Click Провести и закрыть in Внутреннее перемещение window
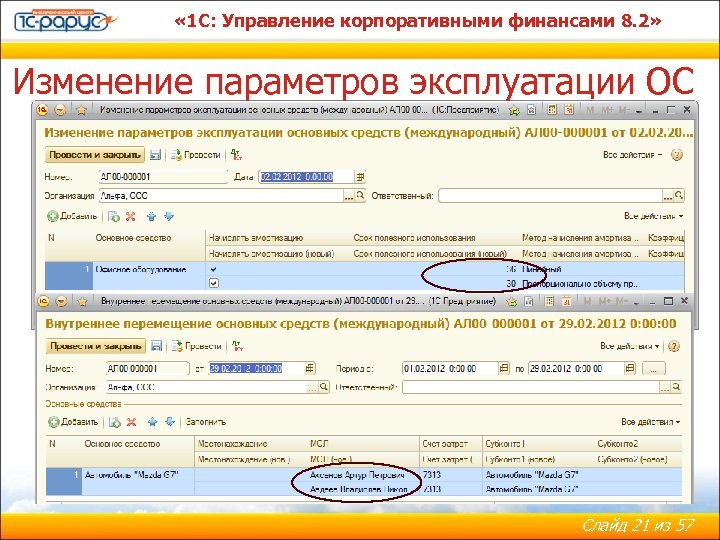Viewport: 720px width, 540px height. [x=96, y=346]
